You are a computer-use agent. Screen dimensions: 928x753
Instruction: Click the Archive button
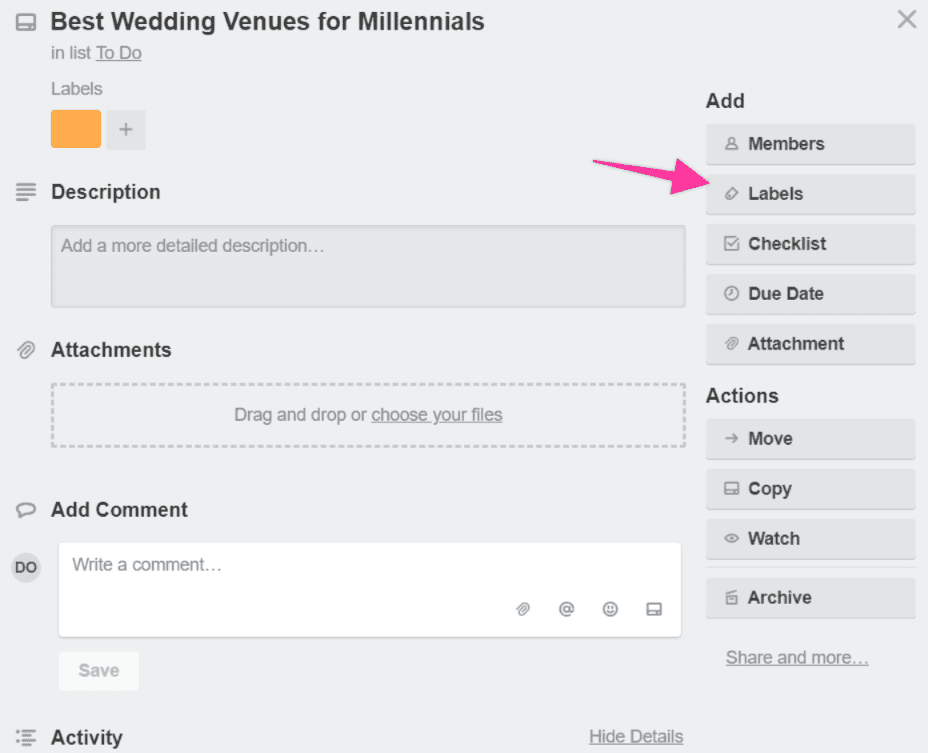point(810,598)
